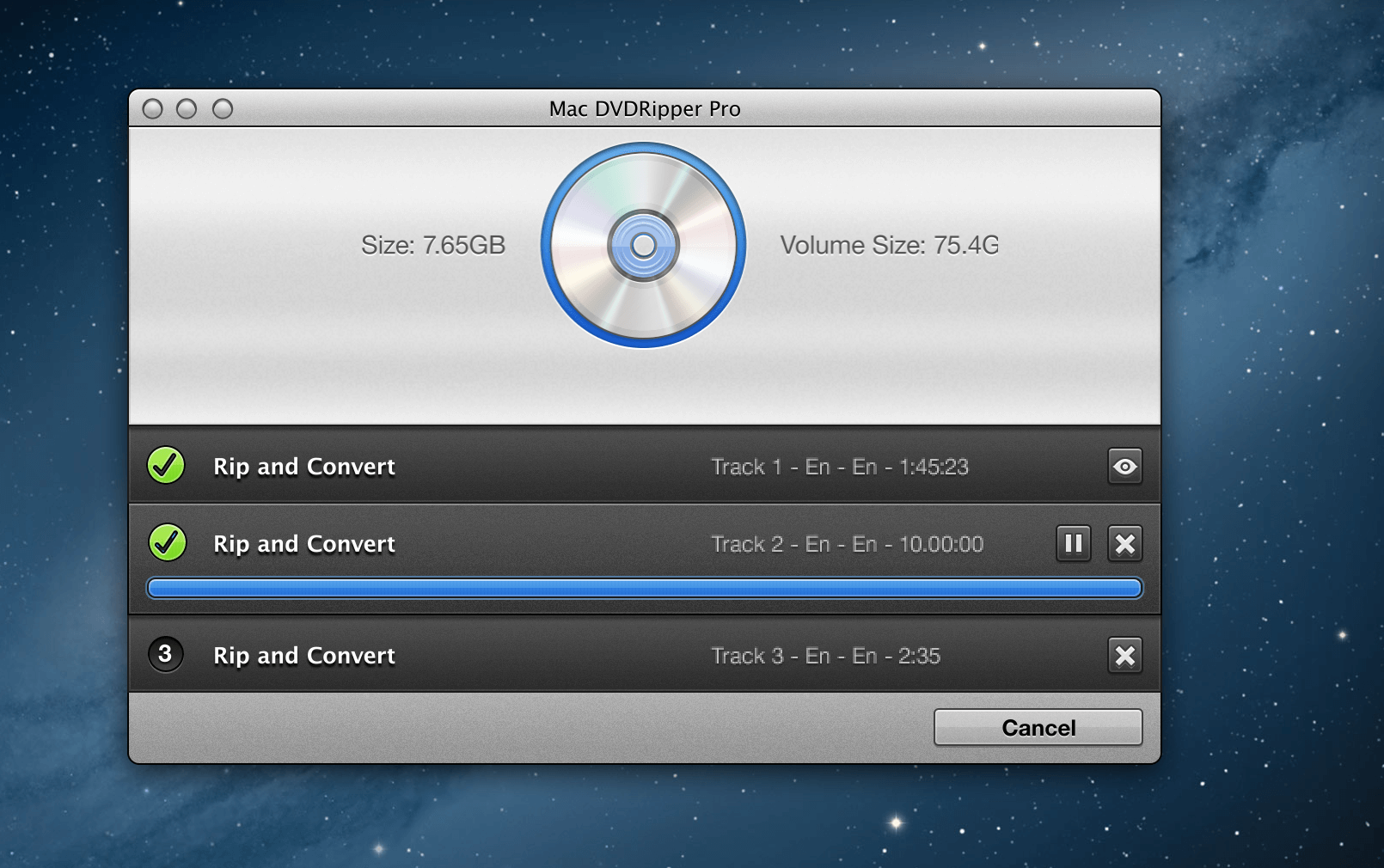The height and width of the screenshot is (868, 1384).
Task: Click 'Rip and Convert' label on Track 1 row
Action: [x=304, y=467]
